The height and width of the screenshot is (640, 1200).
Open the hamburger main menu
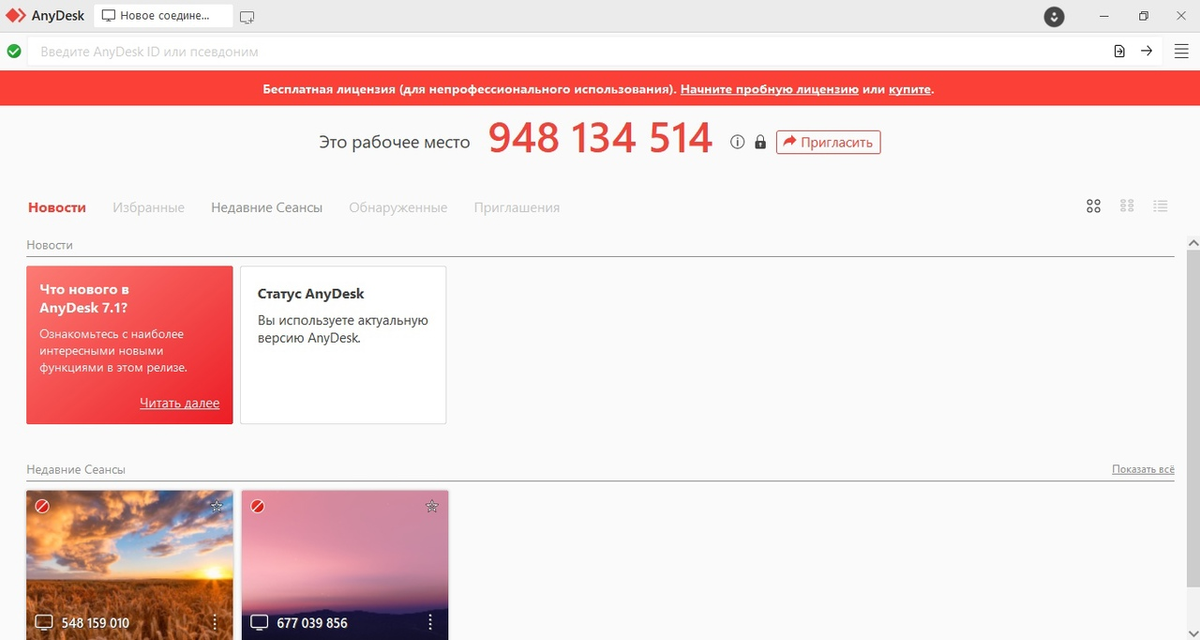click(1181, 51)
